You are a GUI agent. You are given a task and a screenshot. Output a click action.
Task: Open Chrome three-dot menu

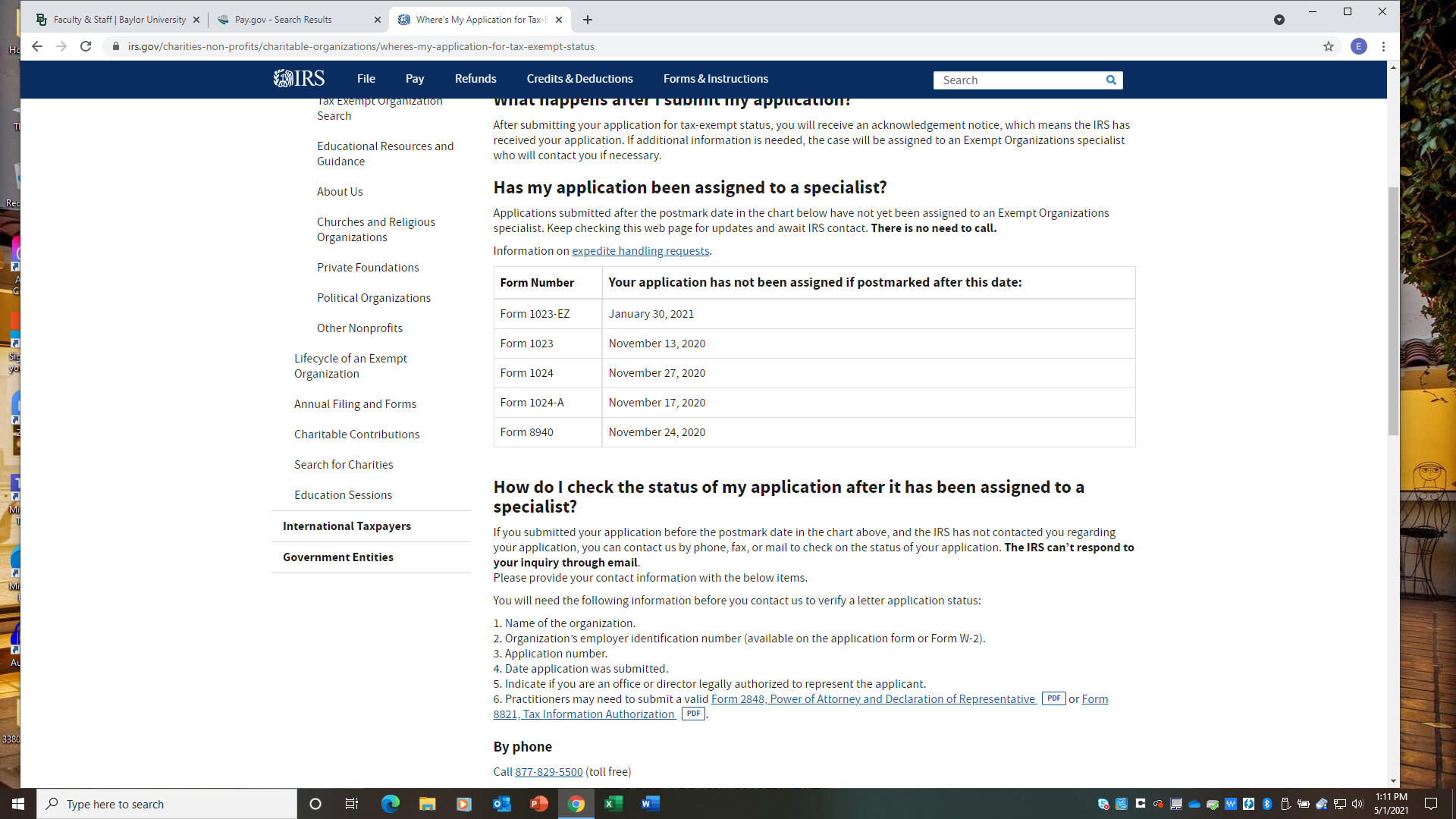tap(1383, 46)
